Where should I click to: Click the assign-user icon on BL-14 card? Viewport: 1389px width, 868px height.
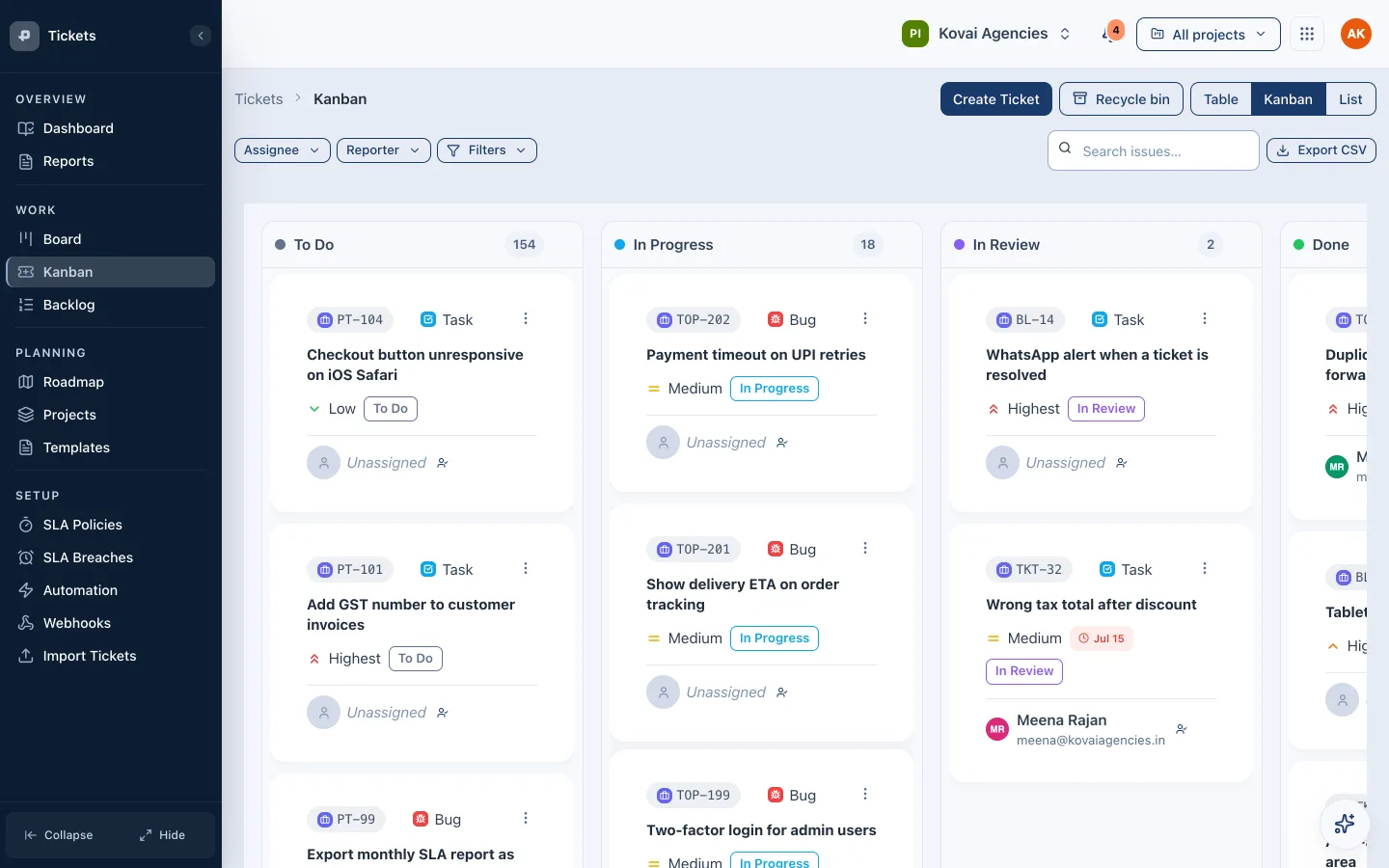(x=1122, y=463)
